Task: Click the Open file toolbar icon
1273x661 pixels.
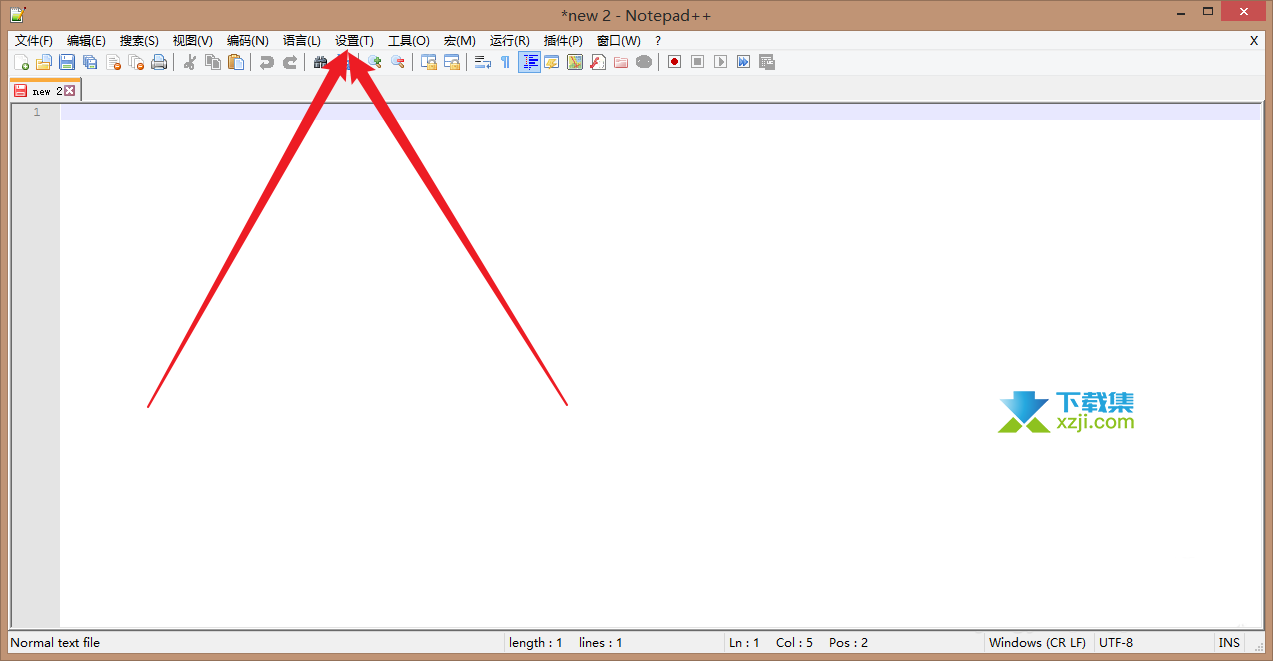Action: 44,62
